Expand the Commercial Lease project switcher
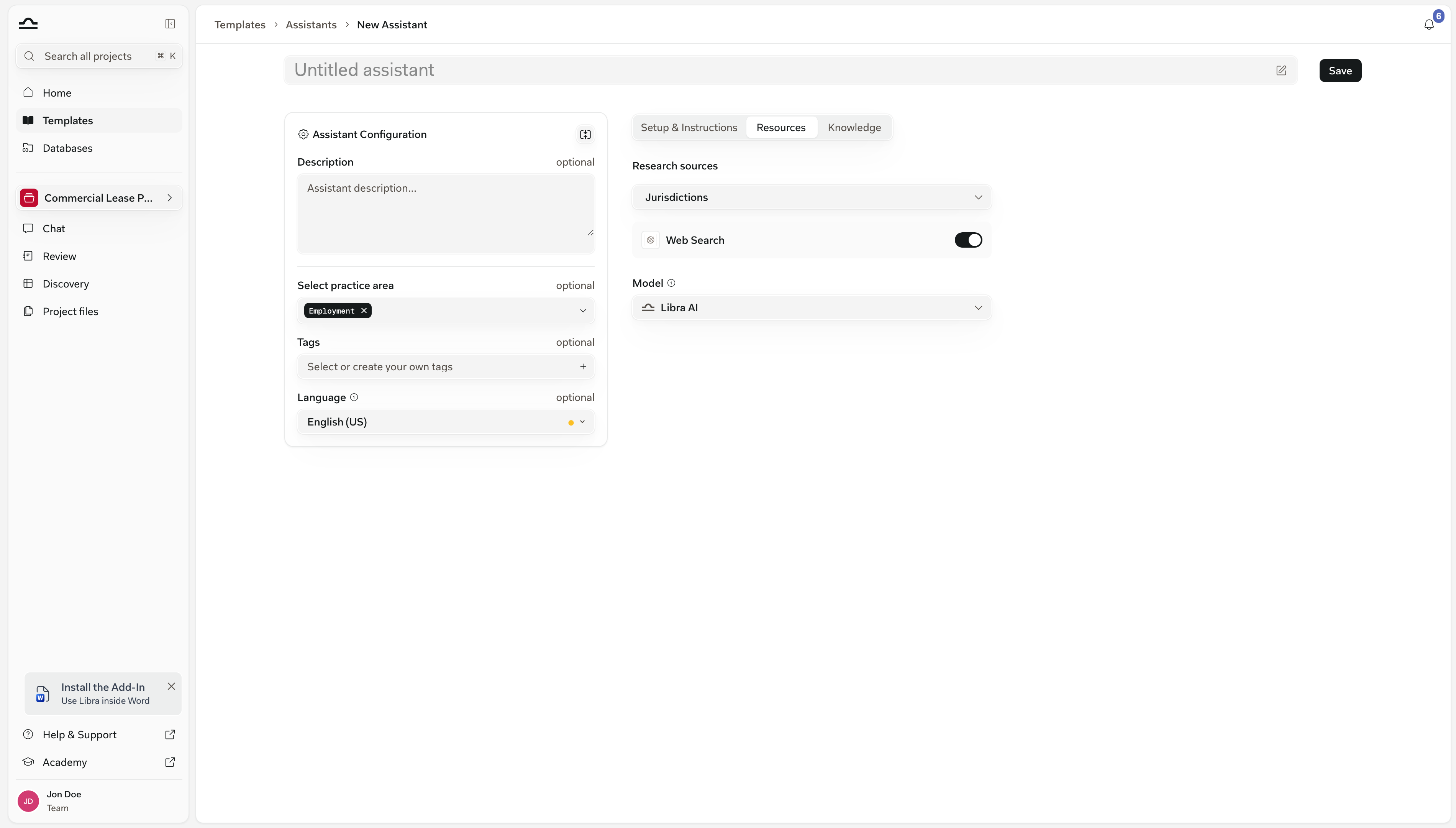The width and height of the screenshot is (1456, 828). point(99,198)
